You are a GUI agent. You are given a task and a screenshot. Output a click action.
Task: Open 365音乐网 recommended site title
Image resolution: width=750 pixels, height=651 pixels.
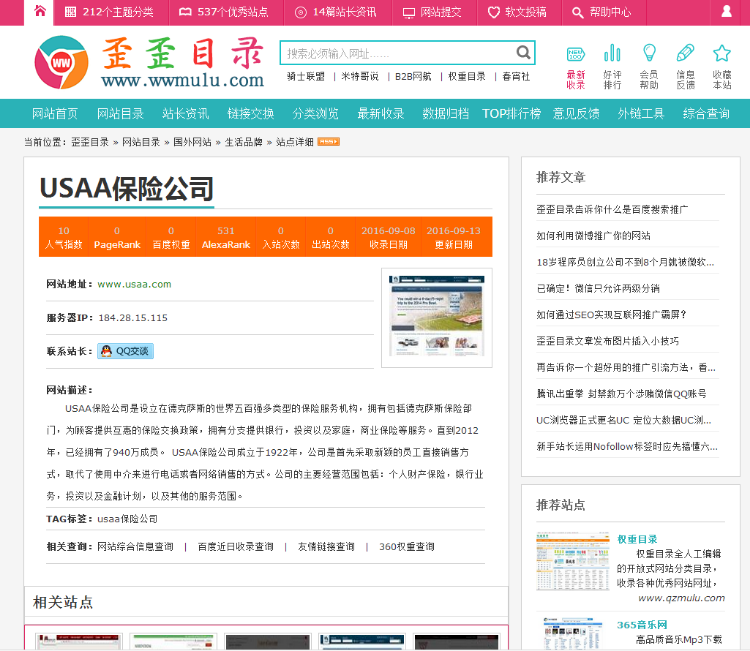click(642, 625)
